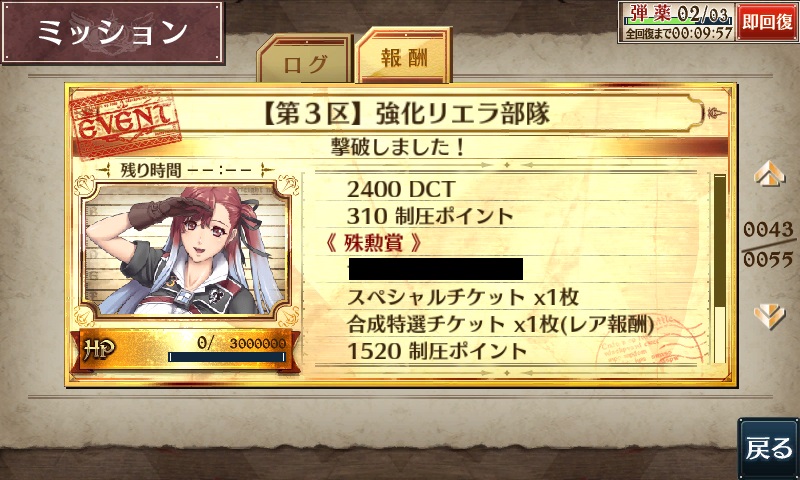
Task: Click the 弾薬 02/03 ammo gauge
Action: click(x=677, y=14)
